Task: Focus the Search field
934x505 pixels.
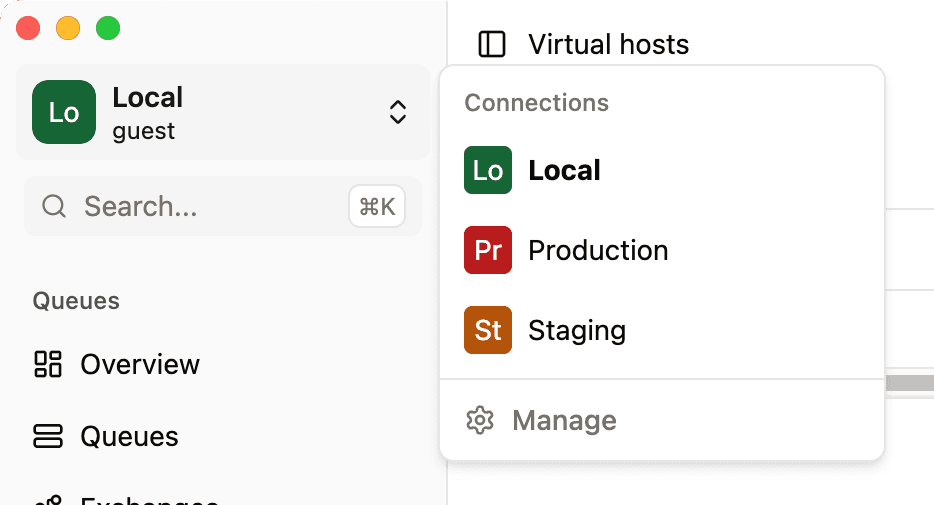Action: pyautogui.click(x=223, y=206)
